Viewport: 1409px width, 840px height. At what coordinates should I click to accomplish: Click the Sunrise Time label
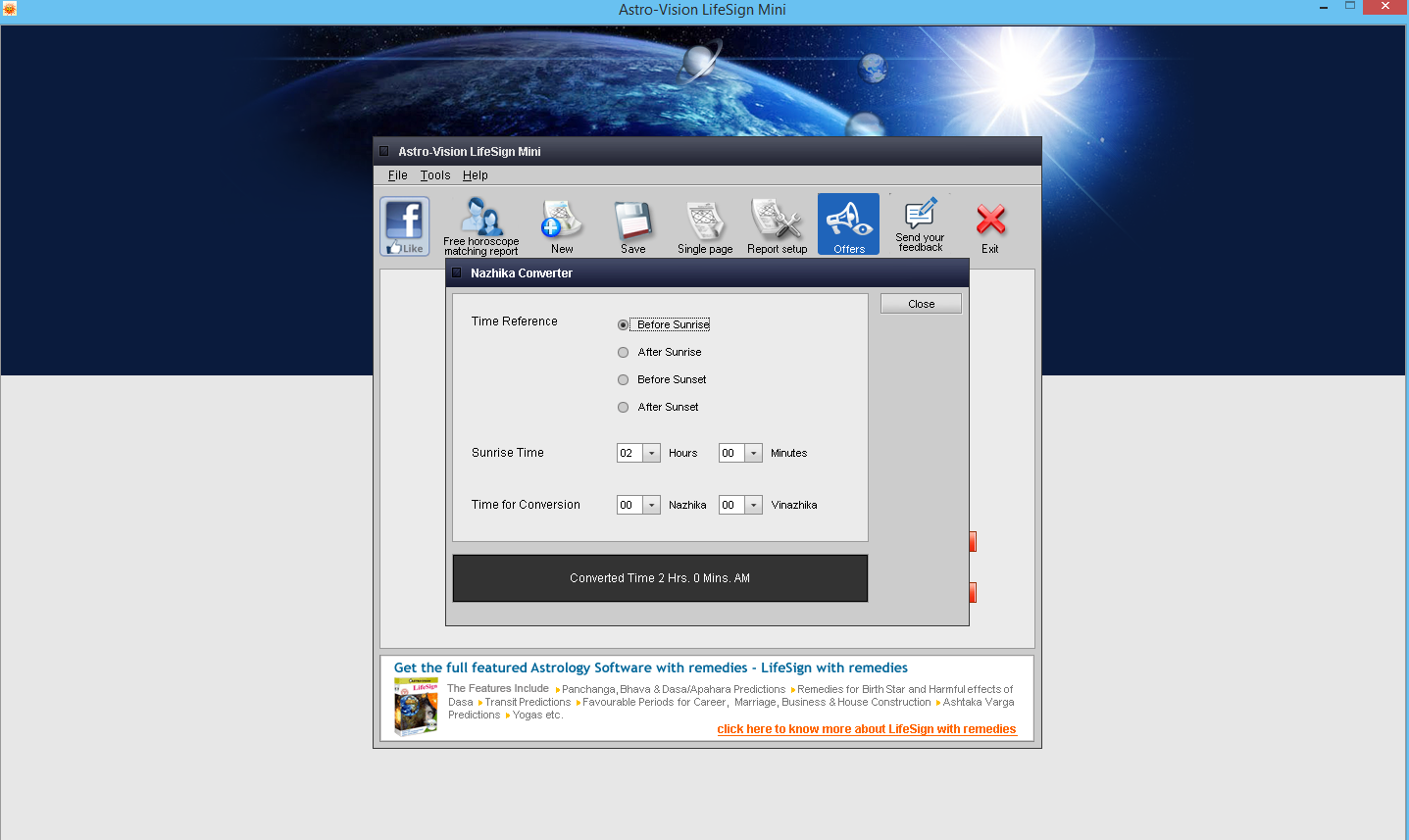[x=508, y=453]
